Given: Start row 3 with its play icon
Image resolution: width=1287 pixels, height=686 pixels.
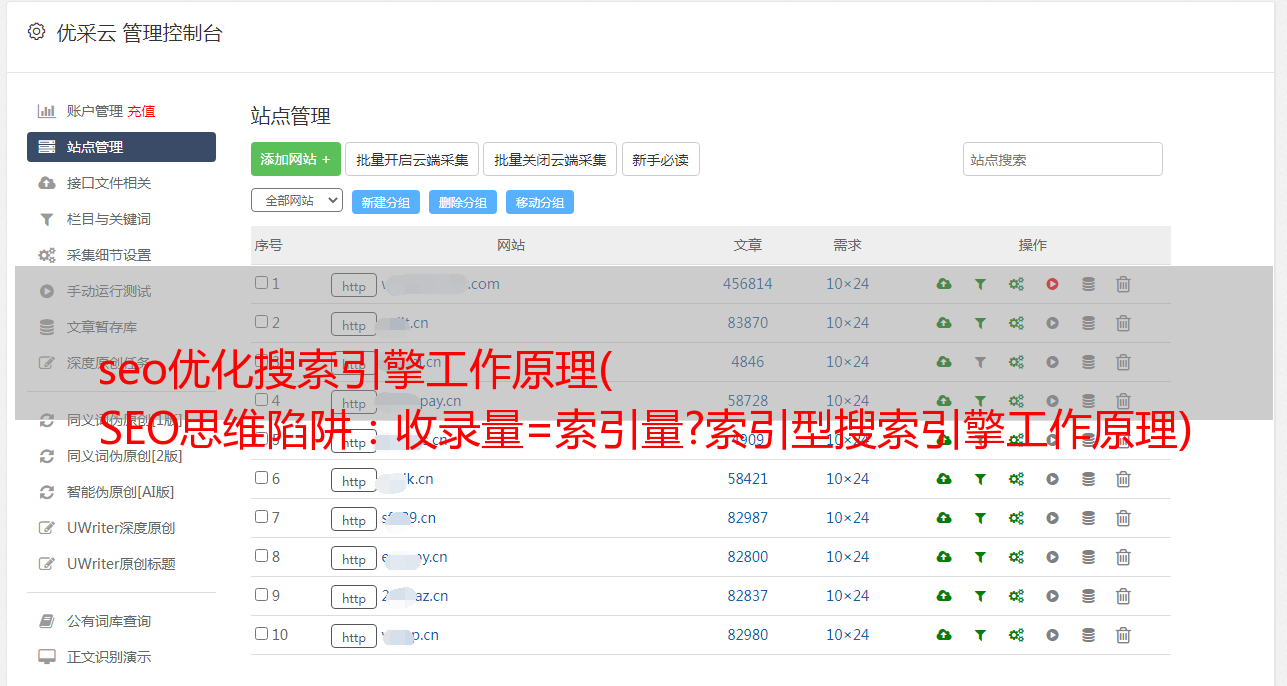Looking at the screenshot, I should click(1052, 362).
